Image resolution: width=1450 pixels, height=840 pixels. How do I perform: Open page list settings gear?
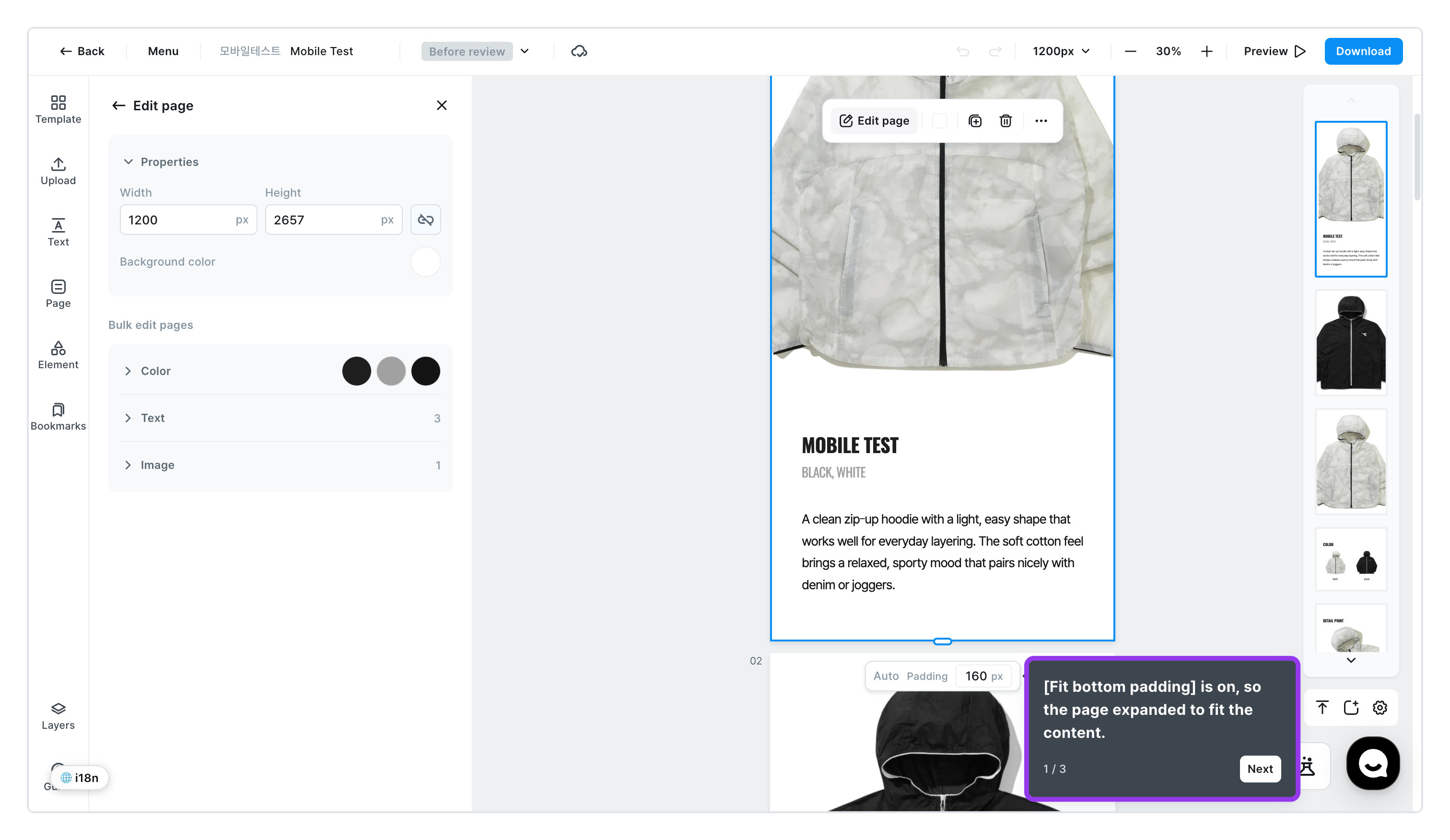[1379, 707]
